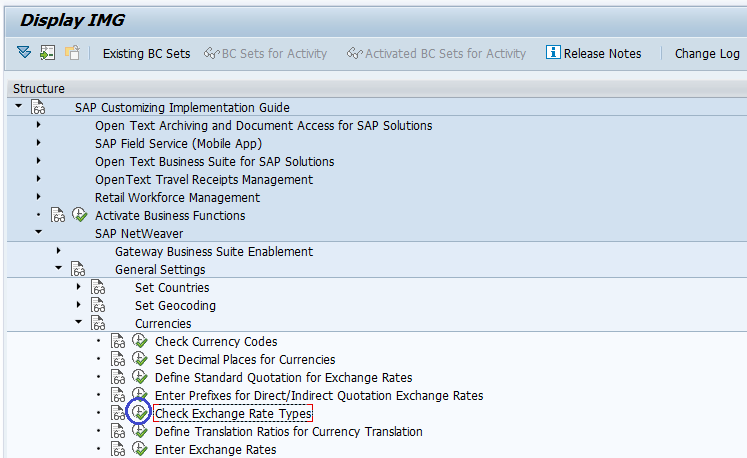Open documentation for Check Currency Codes
This screenshot has width=747, height=458.
(118, 341)
